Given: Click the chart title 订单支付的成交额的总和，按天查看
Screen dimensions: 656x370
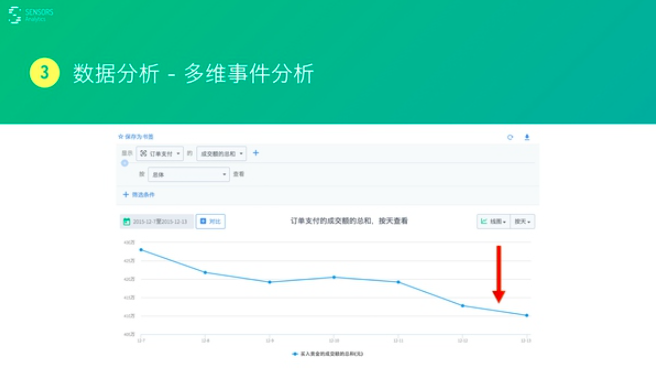Looking at the screenshot, I should coord(349,221).
